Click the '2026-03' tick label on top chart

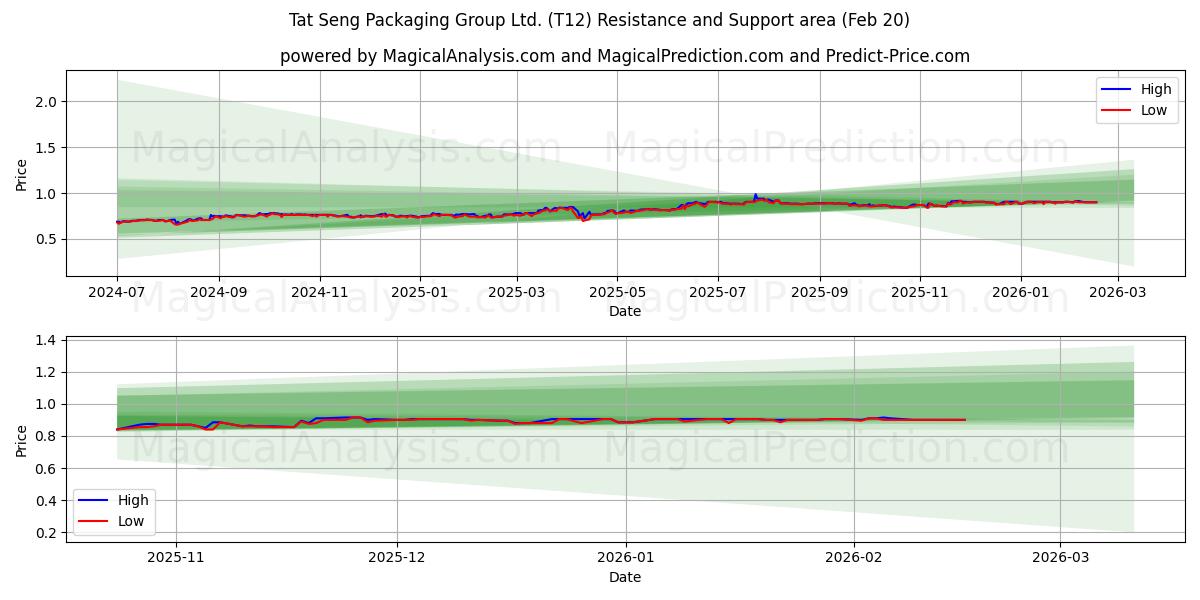click(x=1118, y=293)
